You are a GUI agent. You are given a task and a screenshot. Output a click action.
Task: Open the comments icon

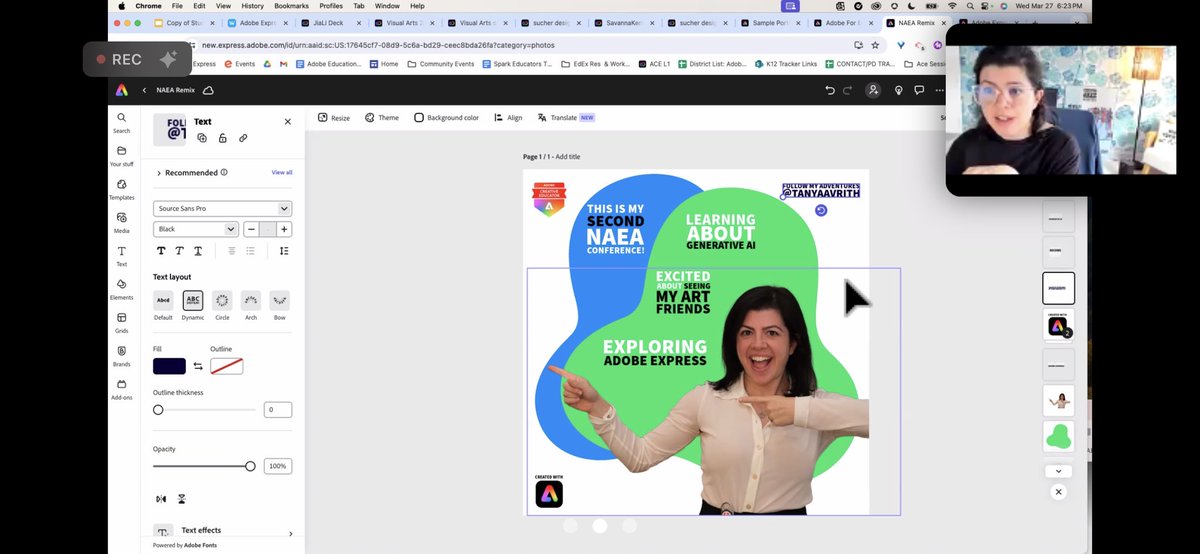921,90
